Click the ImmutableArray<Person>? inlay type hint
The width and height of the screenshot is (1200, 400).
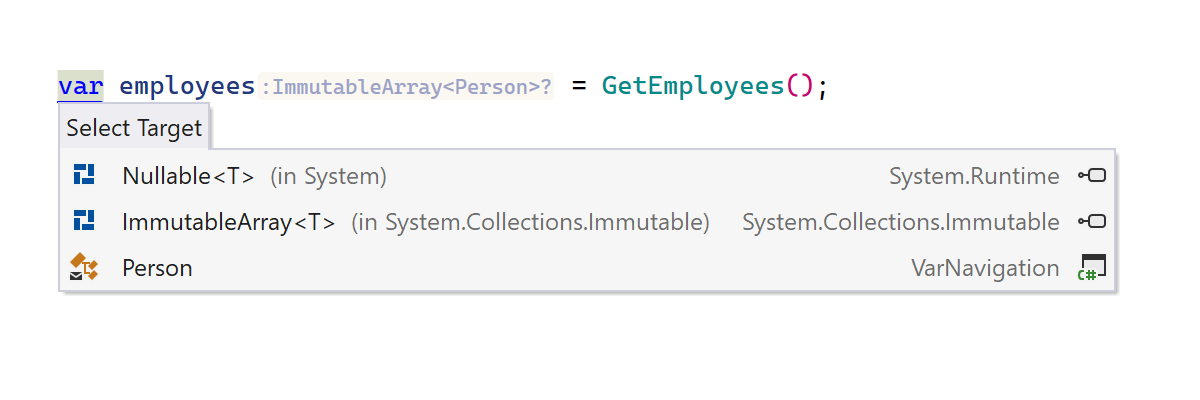[406, 87]
